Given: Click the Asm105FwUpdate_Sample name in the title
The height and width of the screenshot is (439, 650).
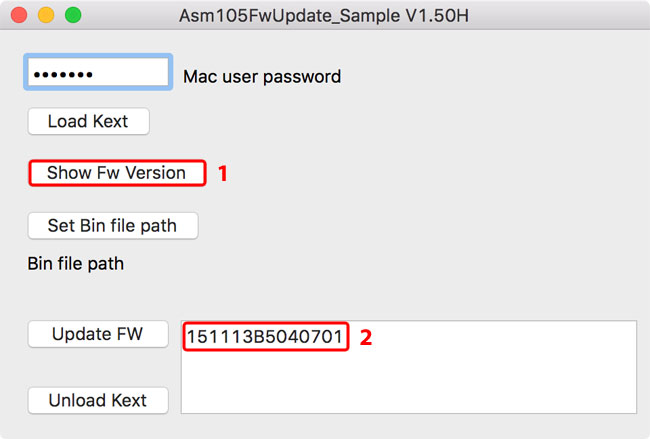Looking at the screenshot, I should coord(296,17).
